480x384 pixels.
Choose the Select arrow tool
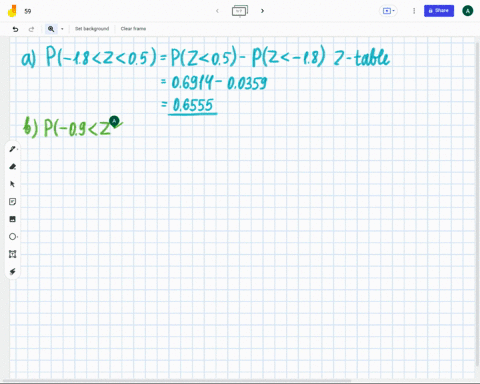pyautogui.click(x=13, y=184)
